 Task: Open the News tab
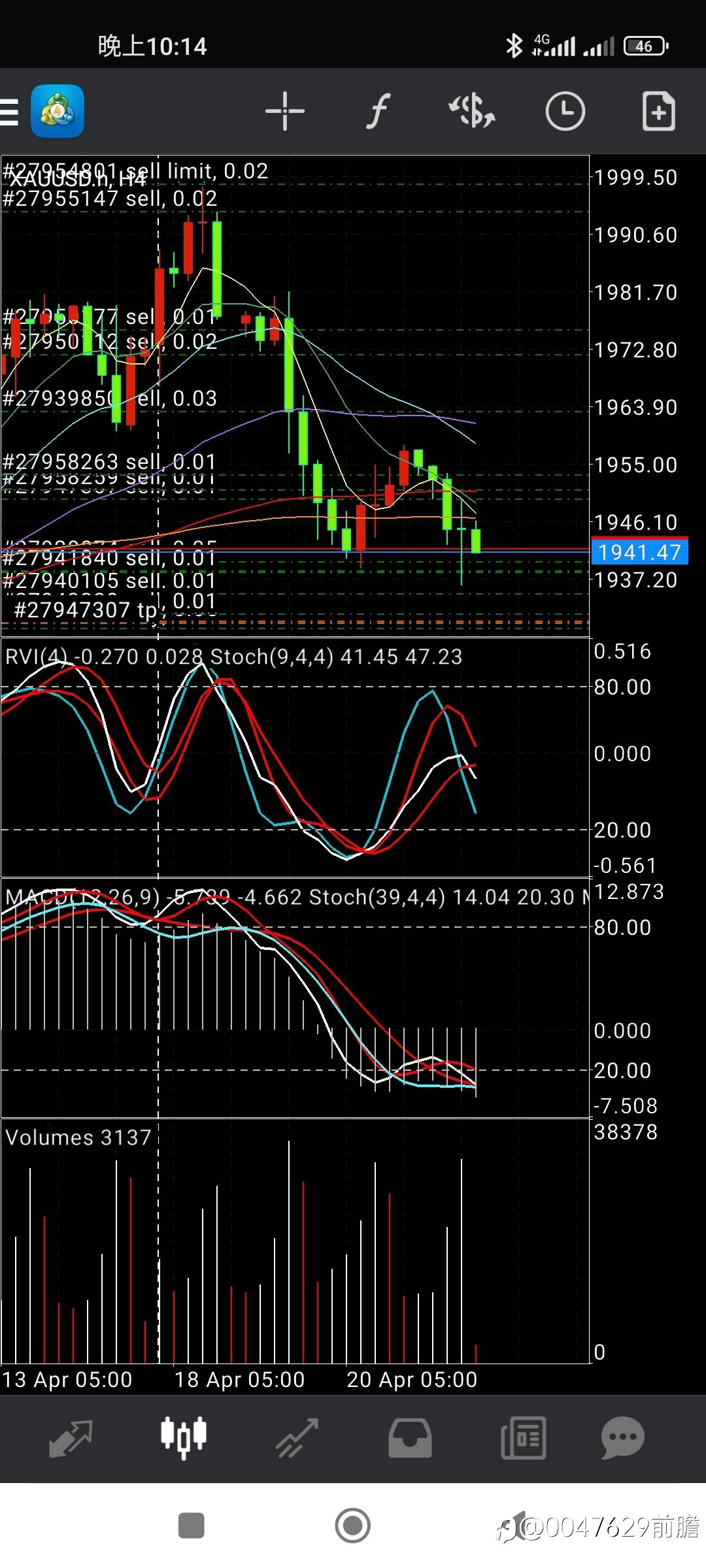point(523,1438)
